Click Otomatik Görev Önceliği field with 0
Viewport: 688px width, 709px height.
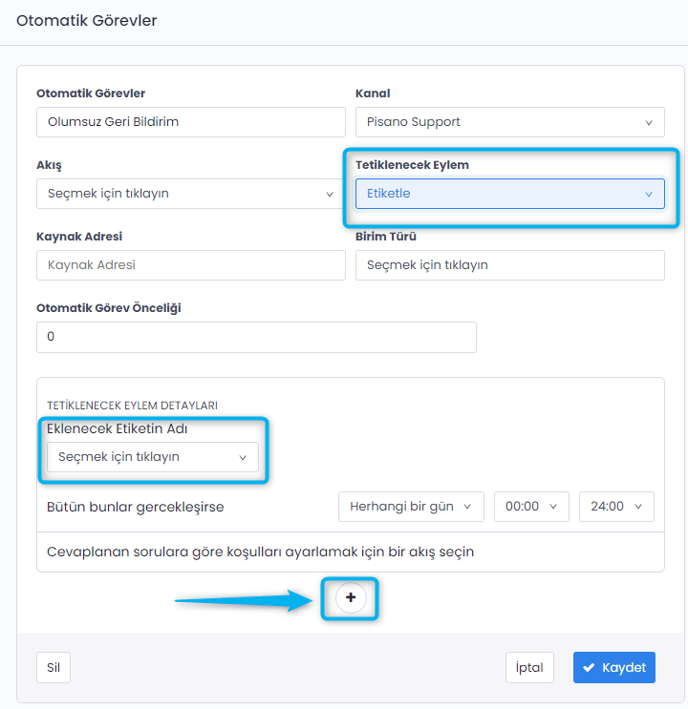(x=256, y=337)
